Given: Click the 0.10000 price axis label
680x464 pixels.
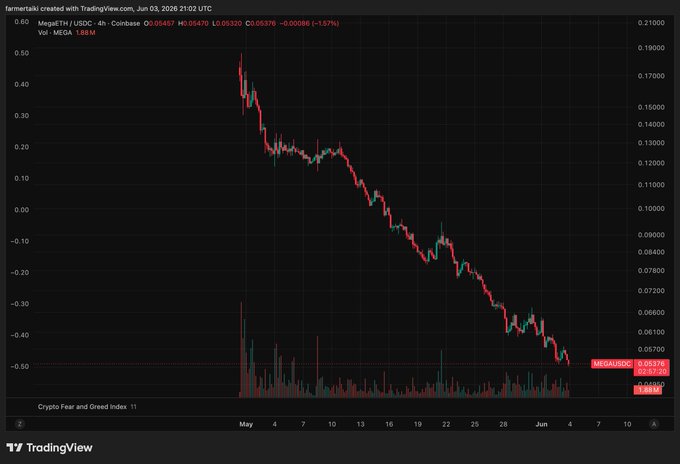Looking at the screenshot, I should point(651,209).
